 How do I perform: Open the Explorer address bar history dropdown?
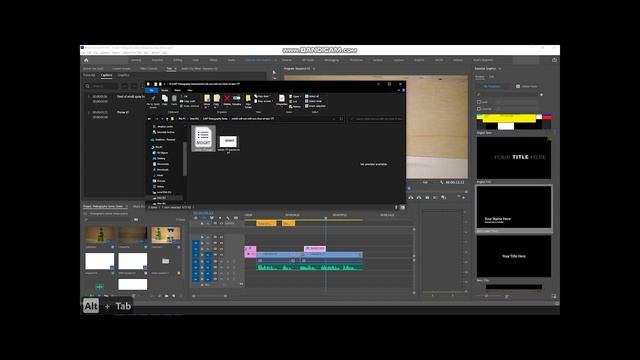(x=333, y=119)
